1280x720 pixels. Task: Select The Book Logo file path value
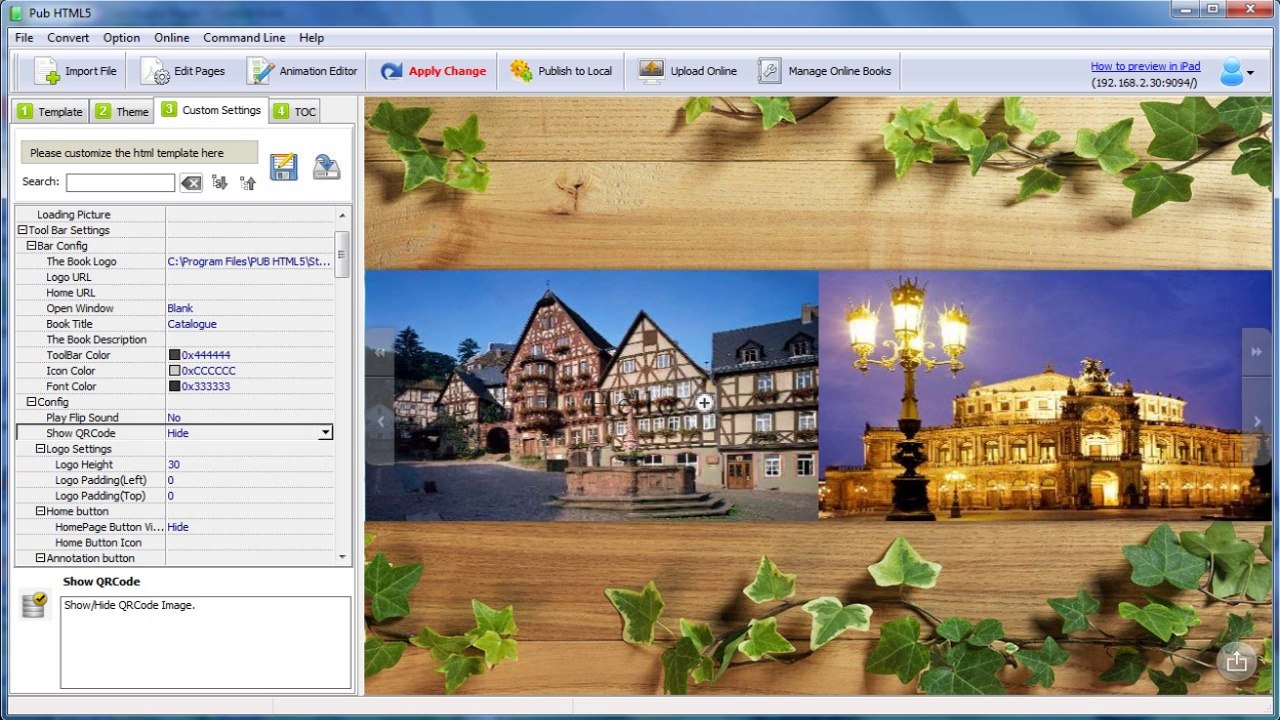[249, 262]
